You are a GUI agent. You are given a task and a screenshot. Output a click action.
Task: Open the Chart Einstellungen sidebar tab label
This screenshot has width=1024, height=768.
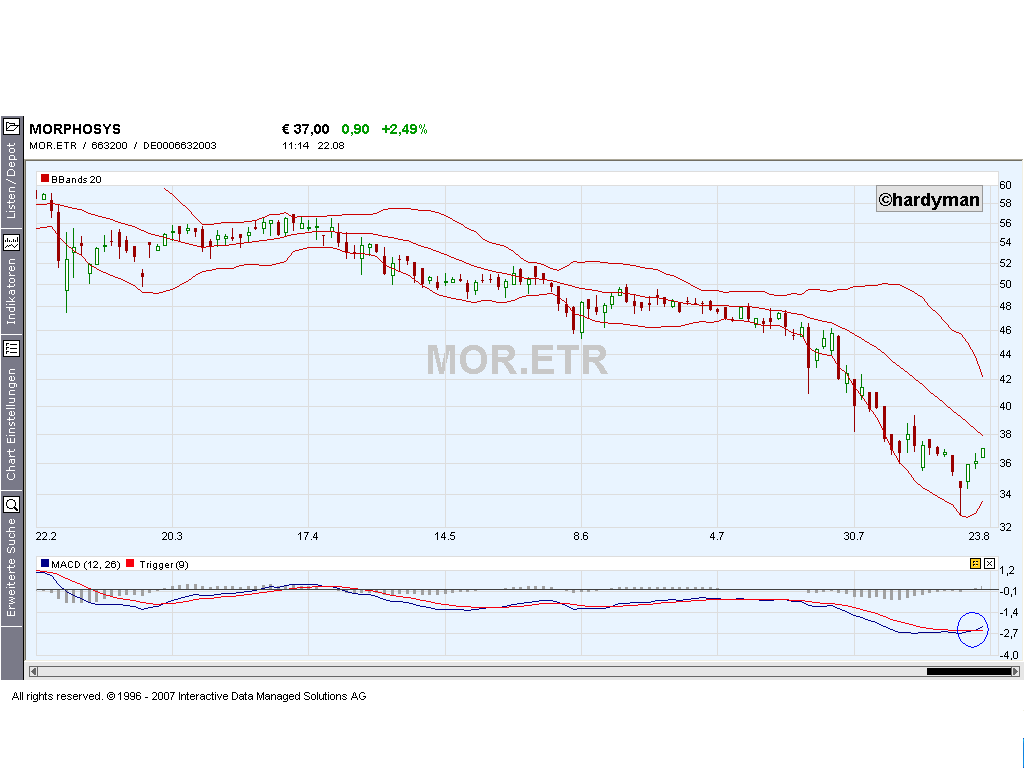point(11,424)
